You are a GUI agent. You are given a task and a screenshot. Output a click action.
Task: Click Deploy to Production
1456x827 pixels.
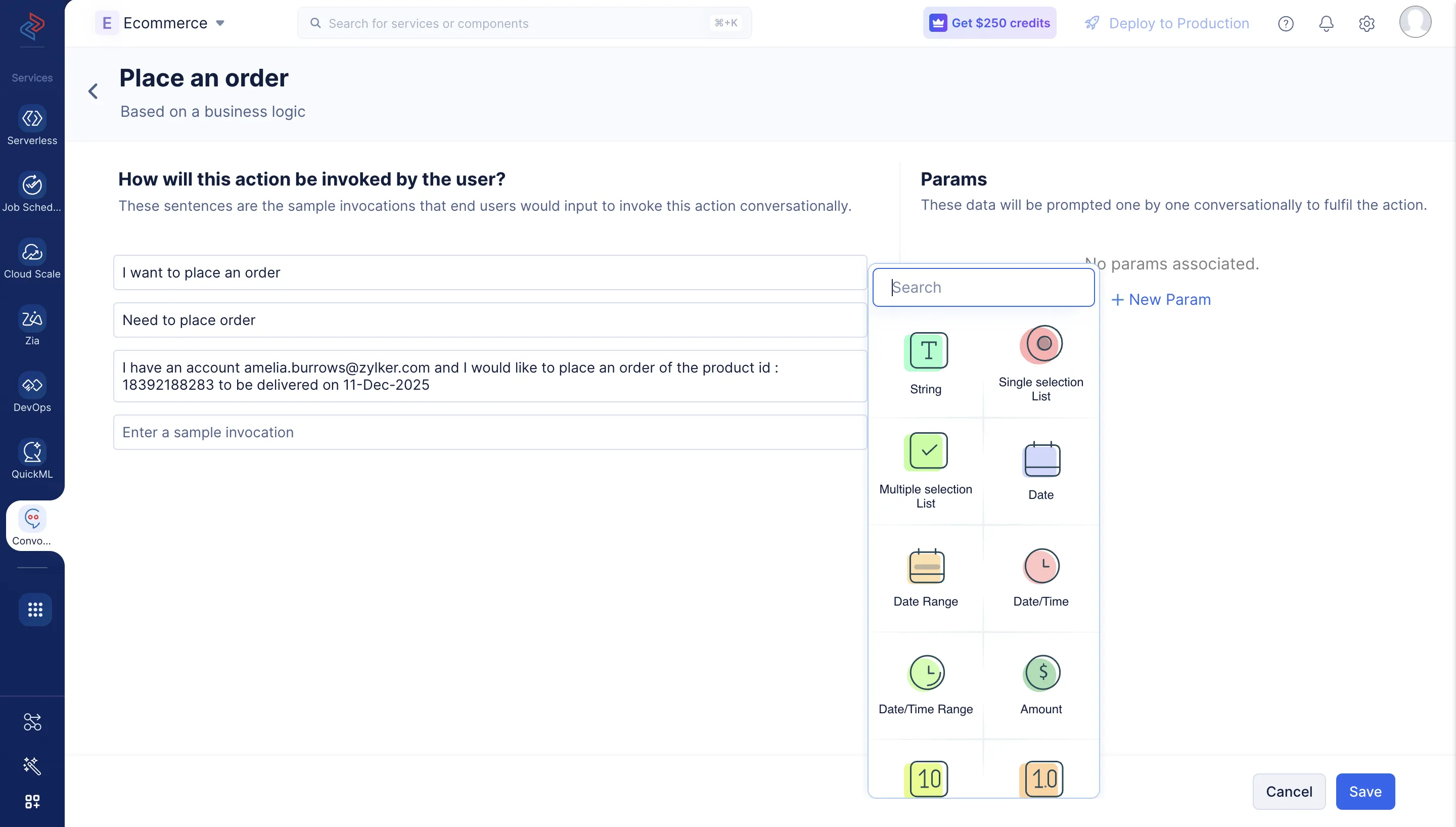tap(1167, 23)
